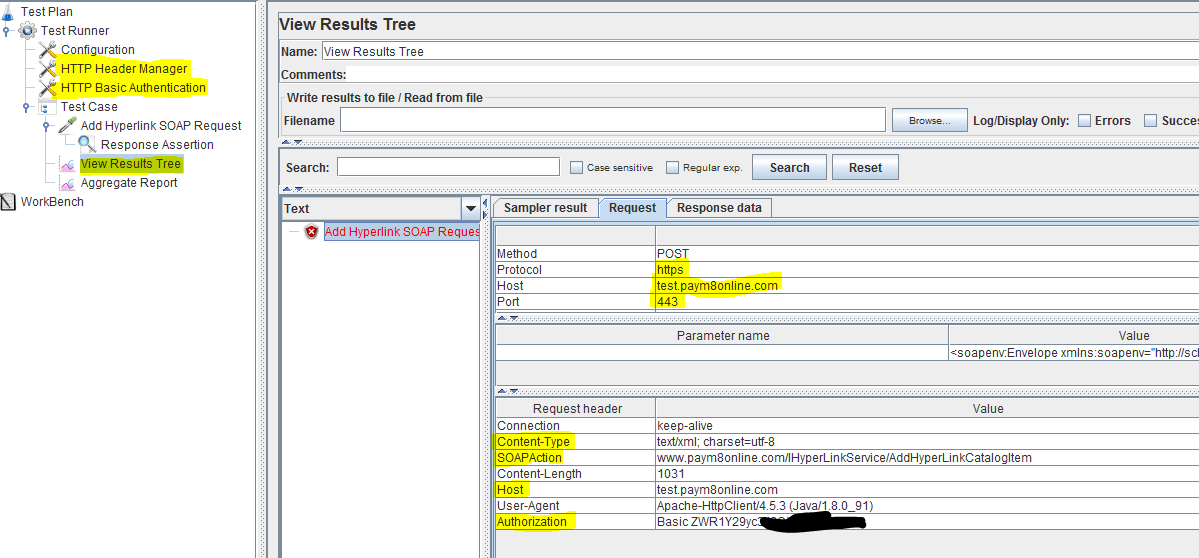Click the Parameter name column header
Image resolution: width=1199 pixels, height=558 pixels.
723,336
